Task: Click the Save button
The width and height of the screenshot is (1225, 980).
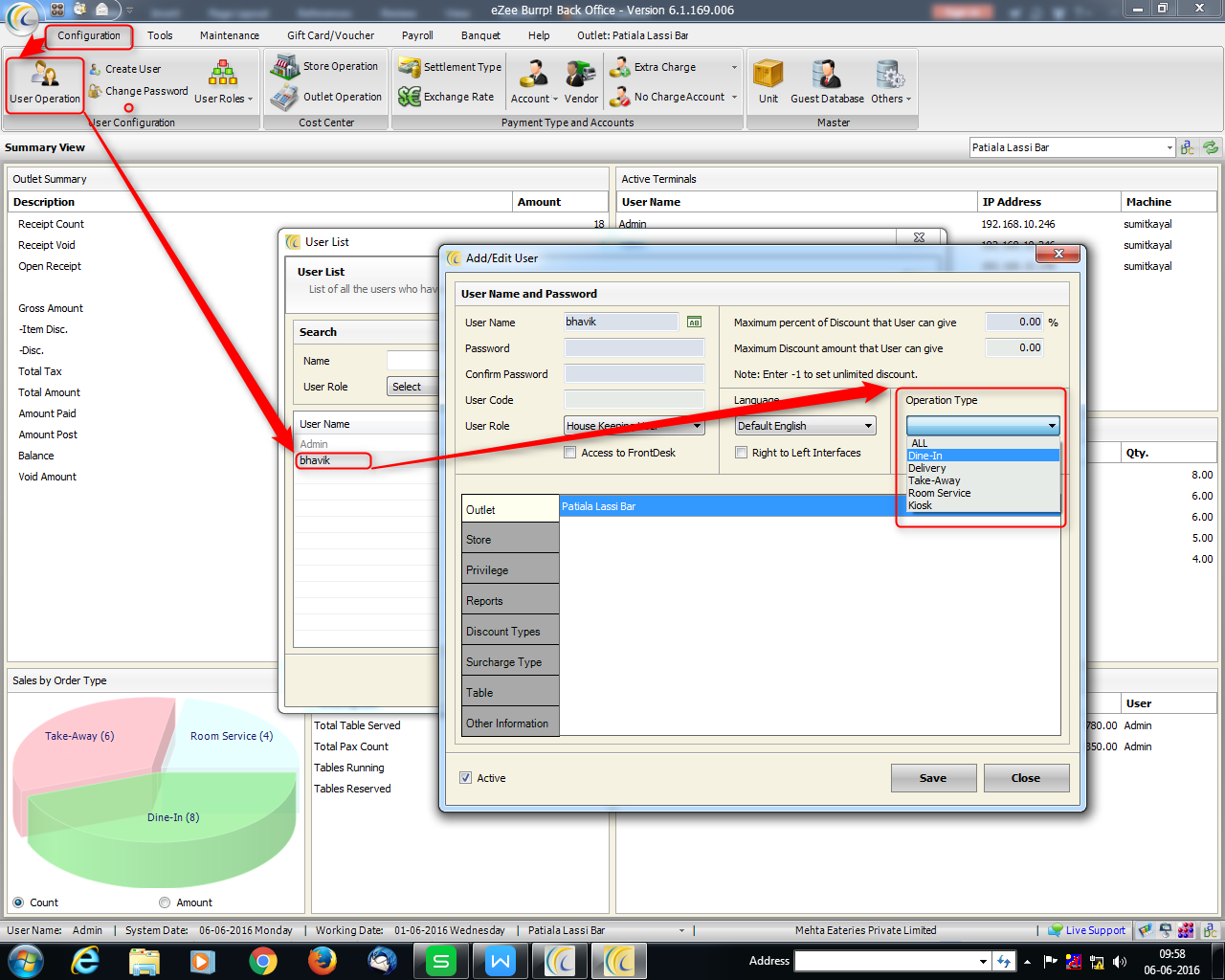Action: tap(933, 778)
